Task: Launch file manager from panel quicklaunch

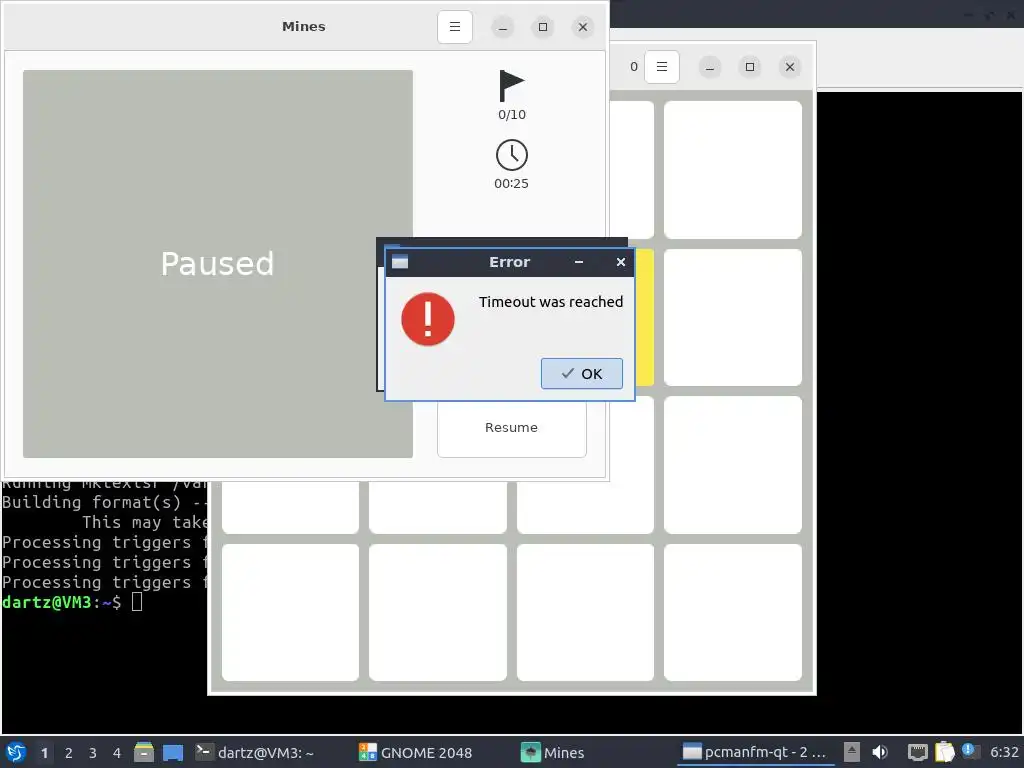Action: (144, 752)
